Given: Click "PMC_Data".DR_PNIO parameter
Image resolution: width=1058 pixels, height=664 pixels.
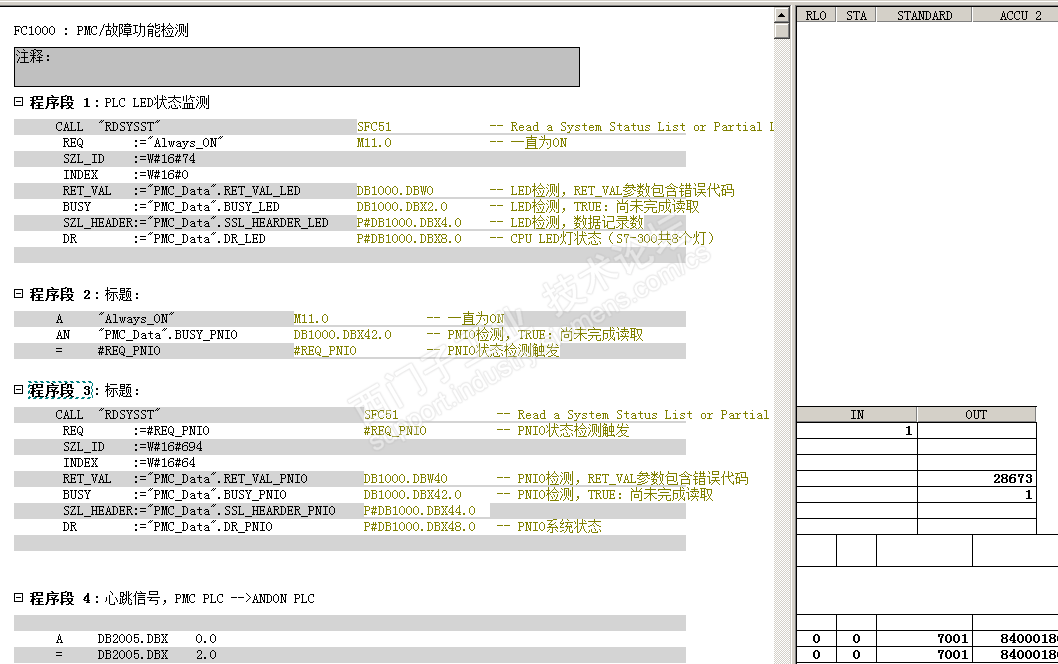Looking at the screenshot, I should (209, 527).
